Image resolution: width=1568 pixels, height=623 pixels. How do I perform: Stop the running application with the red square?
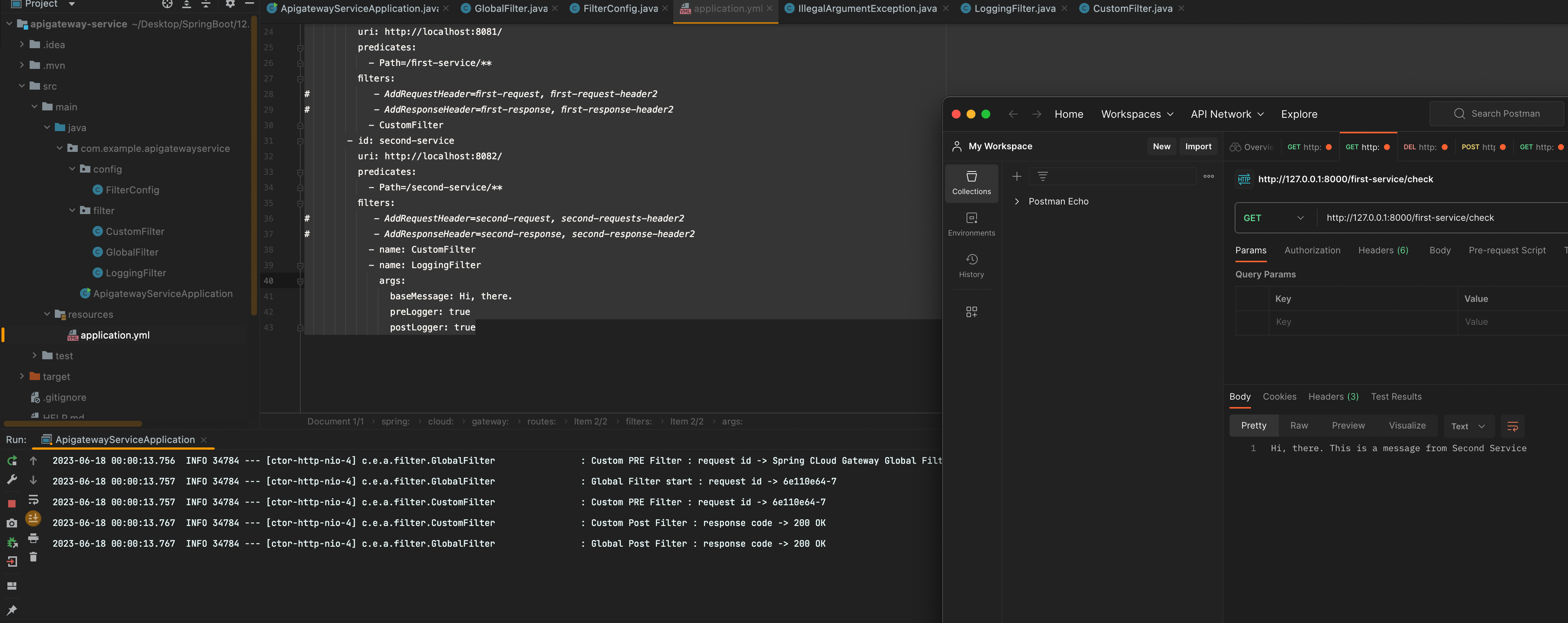(11, 503)
